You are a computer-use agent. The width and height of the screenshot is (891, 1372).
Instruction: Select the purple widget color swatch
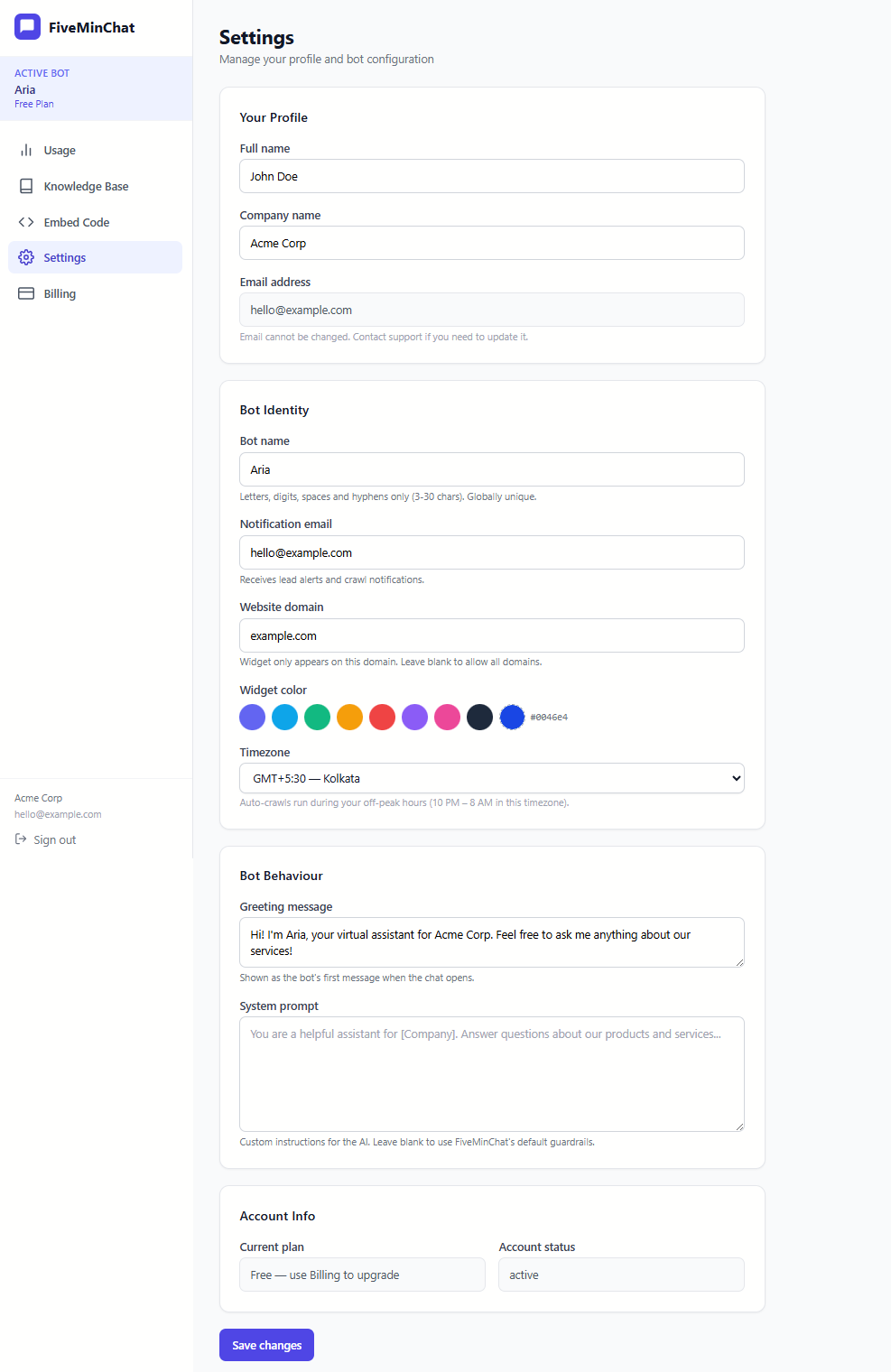(x=415, y=717)
